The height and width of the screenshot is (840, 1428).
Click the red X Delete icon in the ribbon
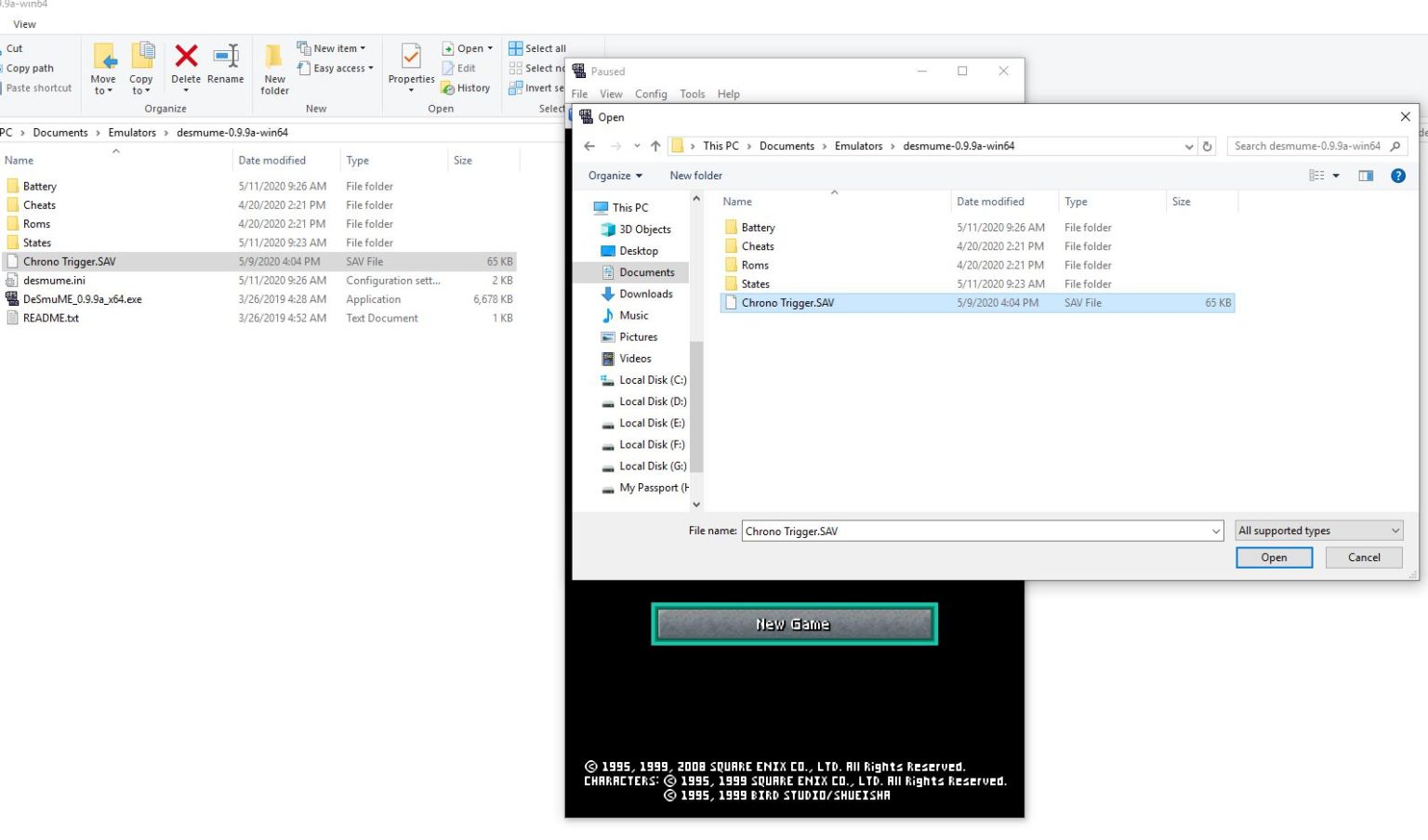click(186, 56)
